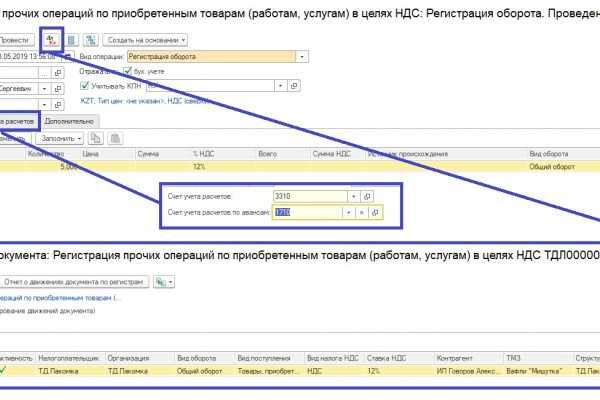The height and width of the screenshot is (400, 600).
Task: Click green export icon beside the report button
Action: (161, 283)
